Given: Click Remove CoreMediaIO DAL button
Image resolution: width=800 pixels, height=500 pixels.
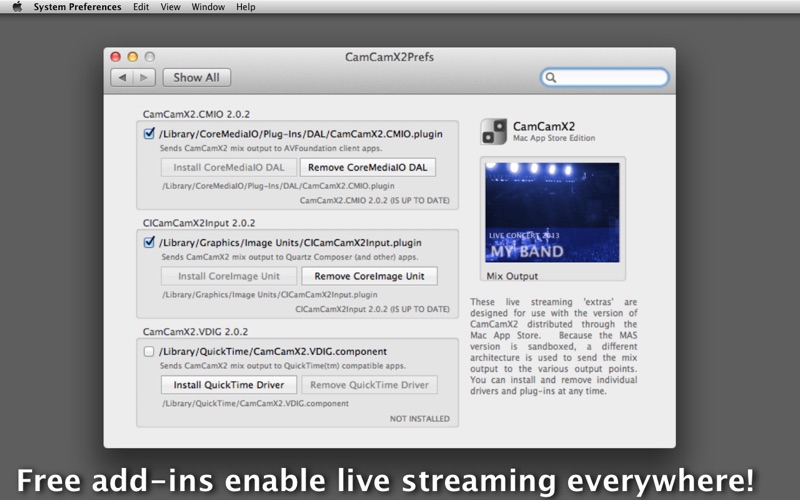Looking at the screenshot, I should [x=368, y=167].
